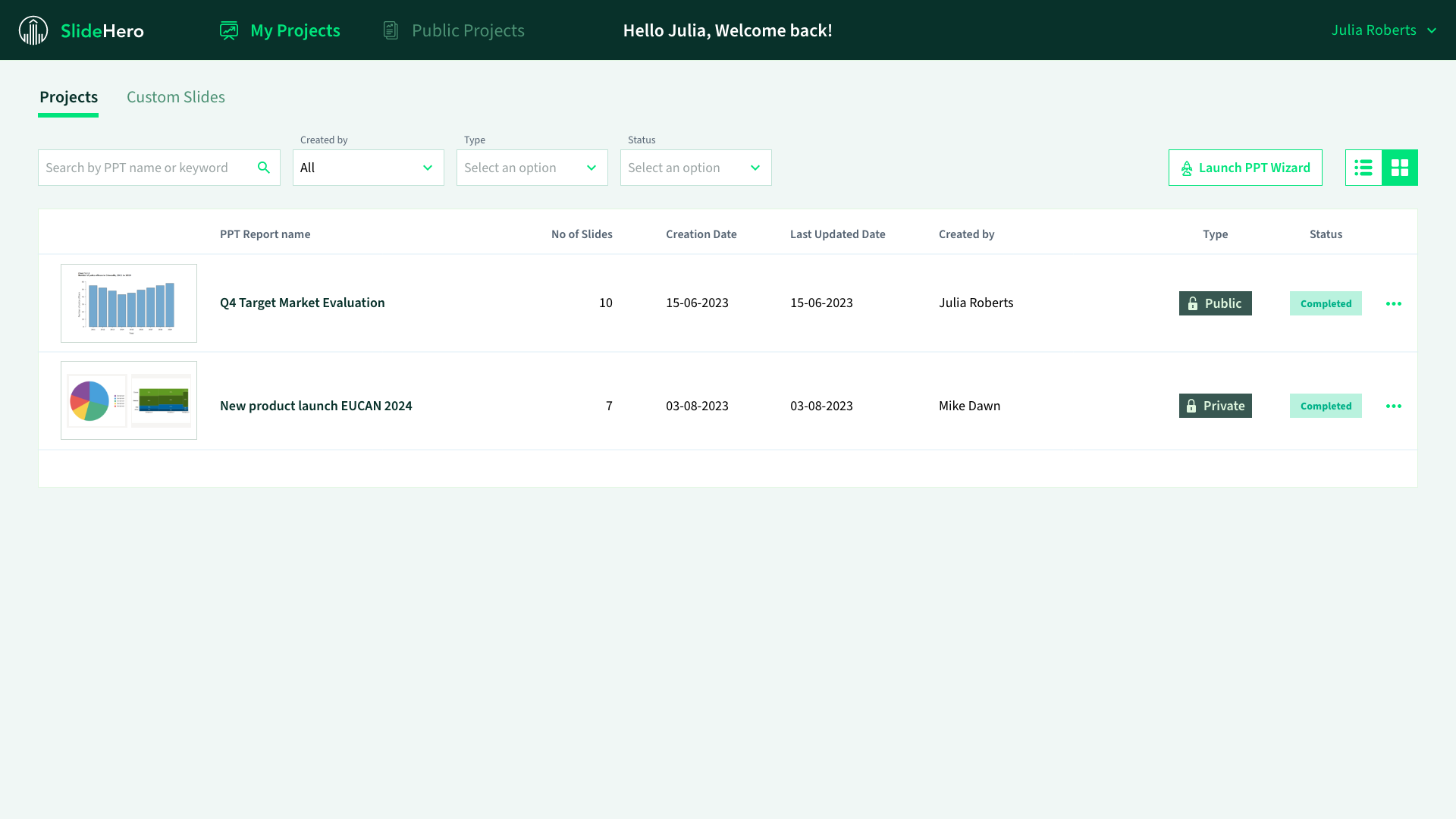Switch to grid view layout
The height and width of the screenshot is (819, 1456).
(x=1400, y=168)
